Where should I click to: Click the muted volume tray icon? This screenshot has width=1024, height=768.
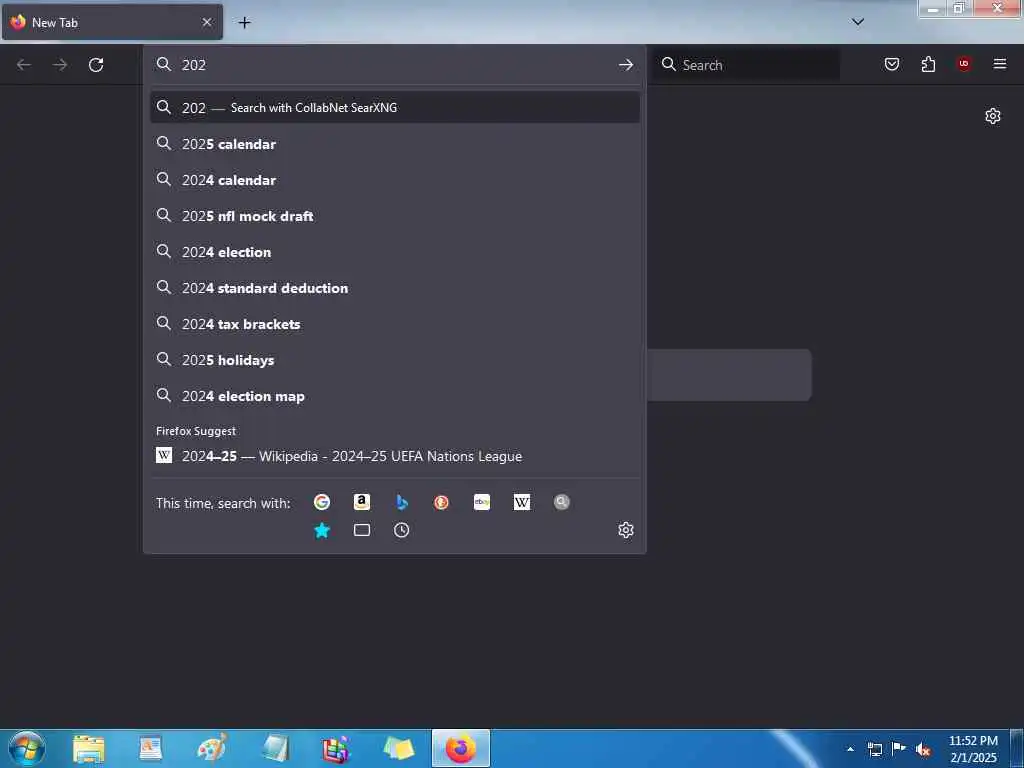pyautogui.click(x=923, y=749)
